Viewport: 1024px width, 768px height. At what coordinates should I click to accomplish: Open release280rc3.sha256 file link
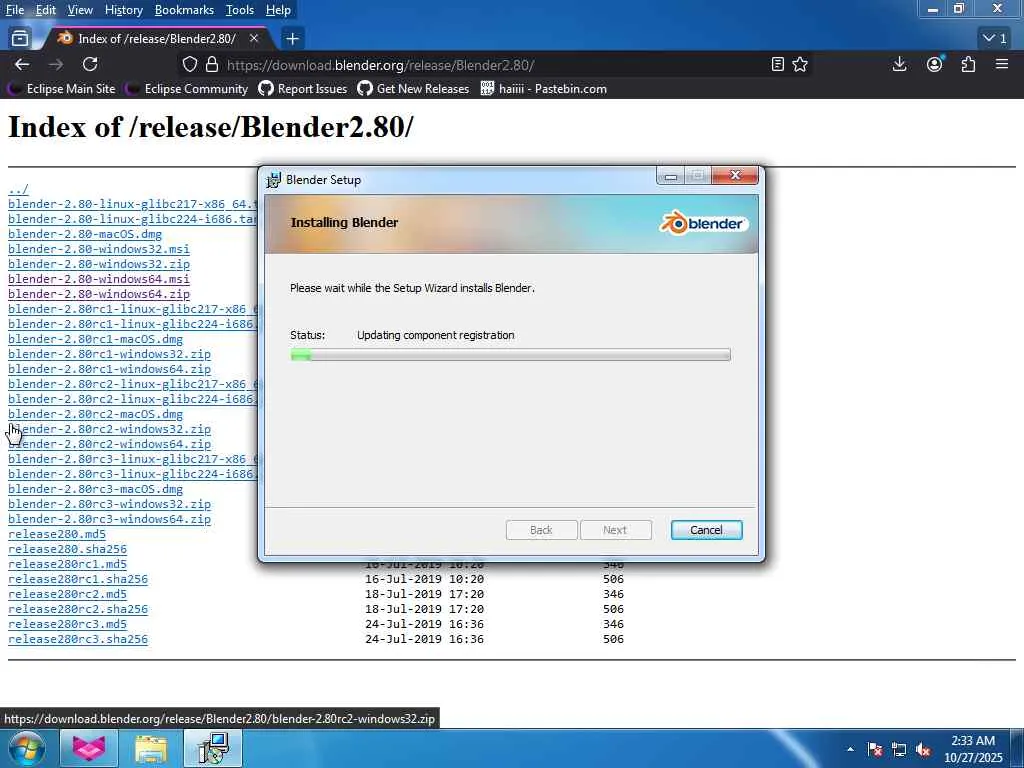point(78,639)
